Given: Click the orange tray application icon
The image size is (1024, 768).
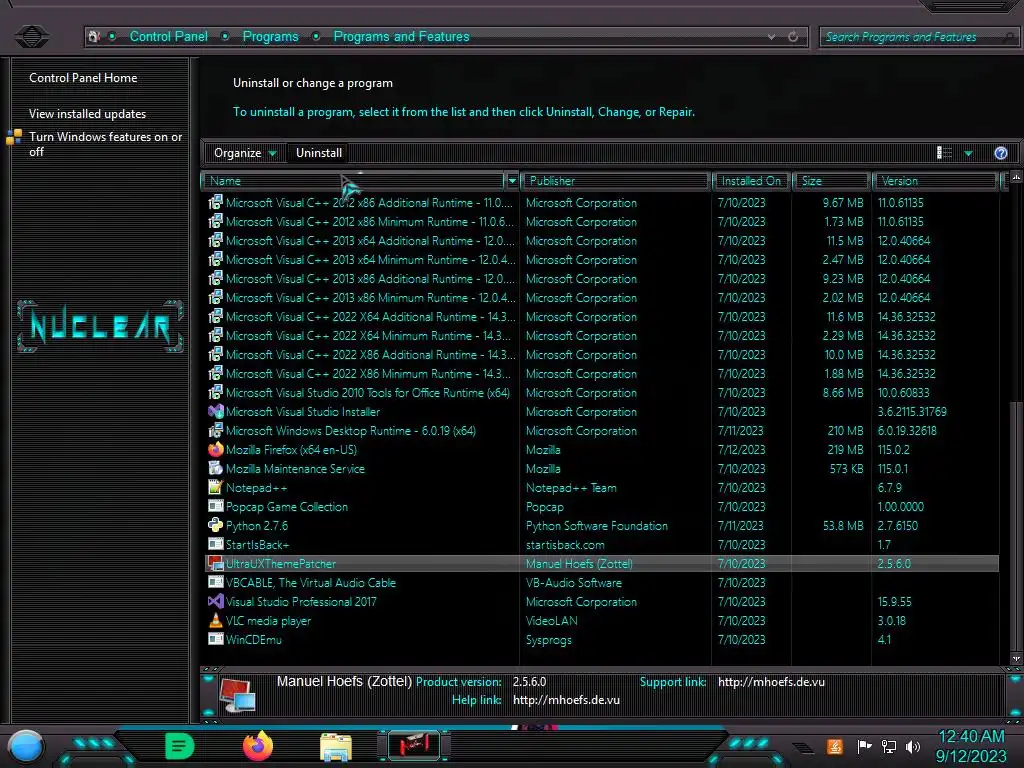Looking at the screenshot, I should pos(835,746).
